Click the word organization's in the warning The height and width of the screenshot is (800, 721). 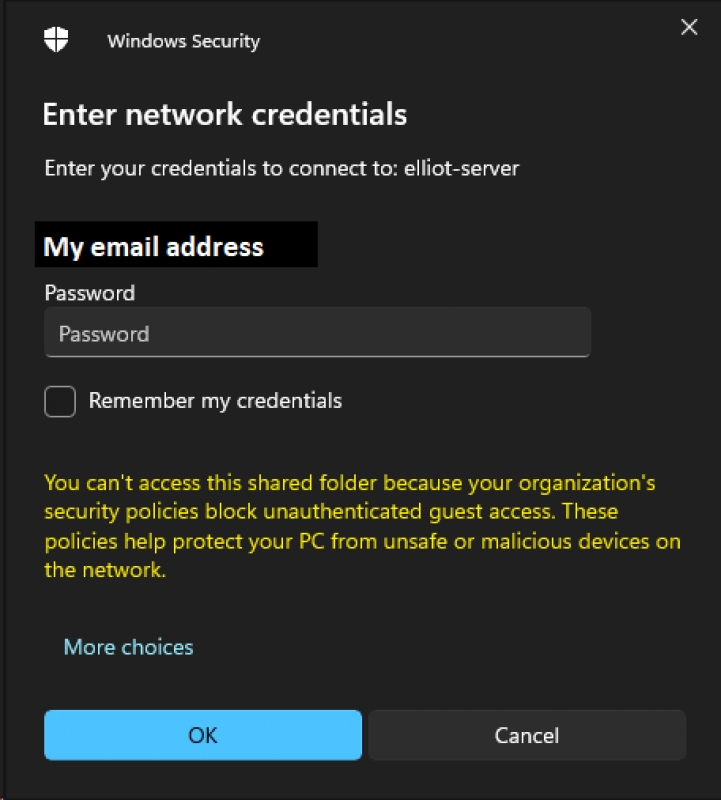tap(587, 483)
